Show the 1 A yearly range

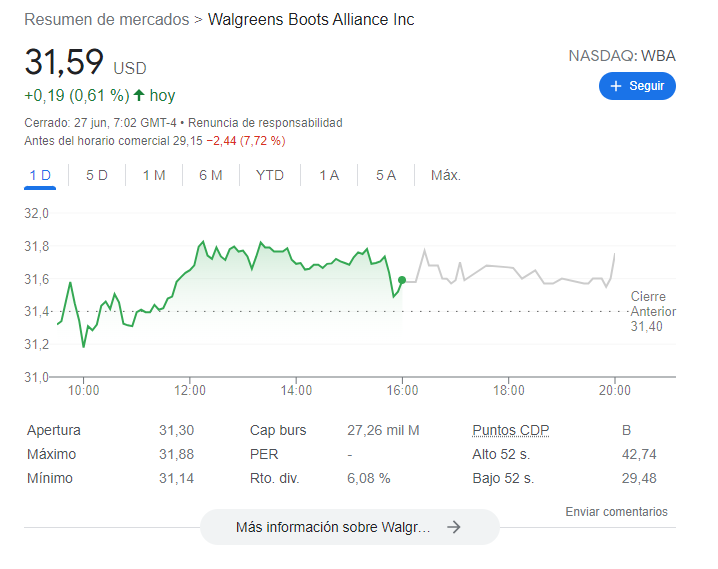(x=329, y=175)
